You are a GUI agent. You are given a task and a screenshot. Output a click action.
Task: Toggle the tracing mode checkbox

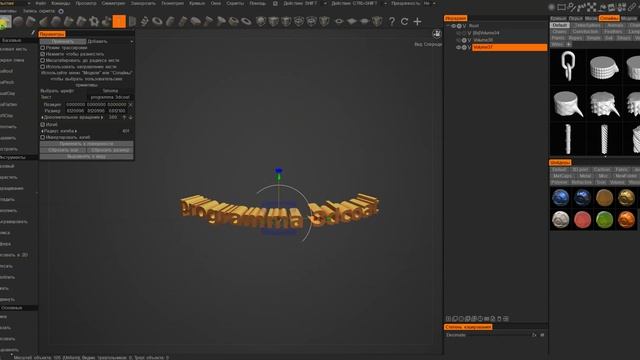pyautogui.click(x=42, y=48)
